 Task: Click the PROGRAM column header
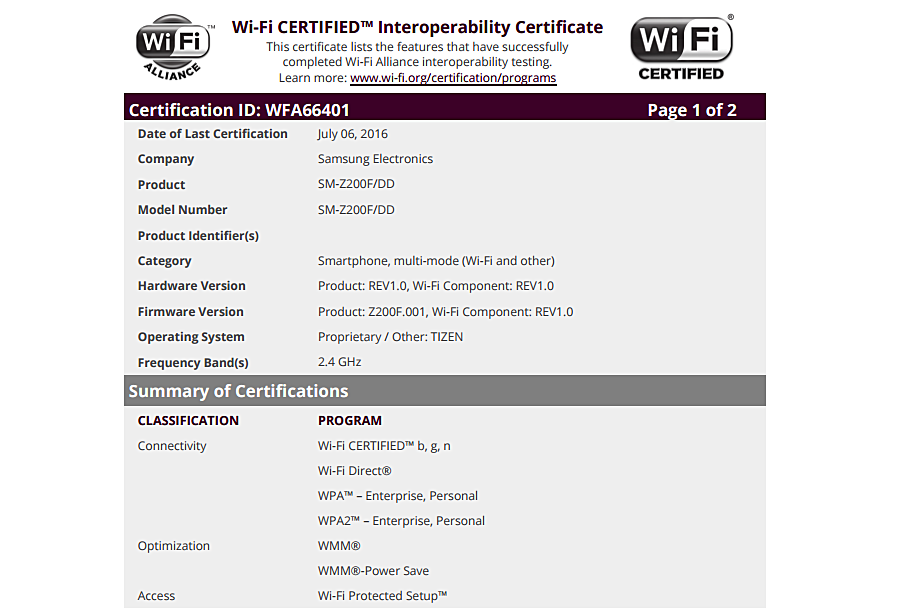tap(350, 421)
